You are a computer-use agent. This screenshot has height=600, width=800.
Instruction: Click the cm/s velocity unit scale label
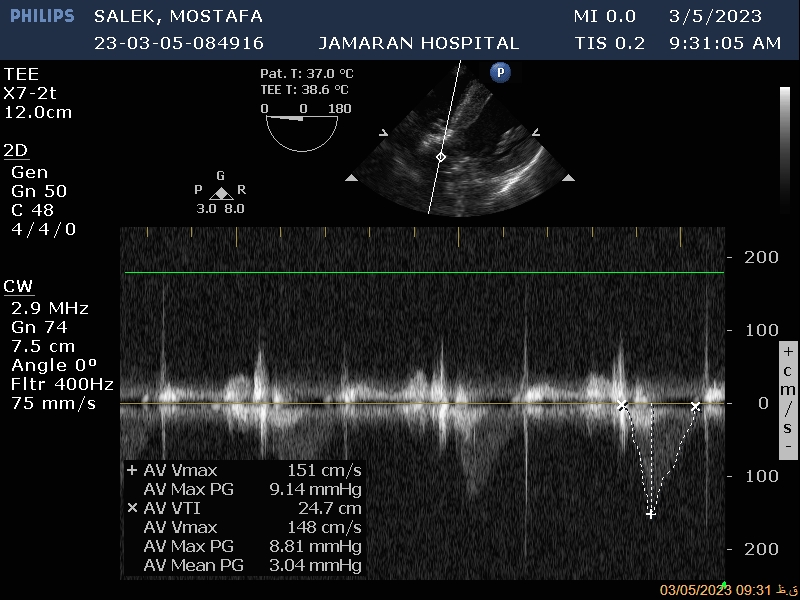coord(788,400)
